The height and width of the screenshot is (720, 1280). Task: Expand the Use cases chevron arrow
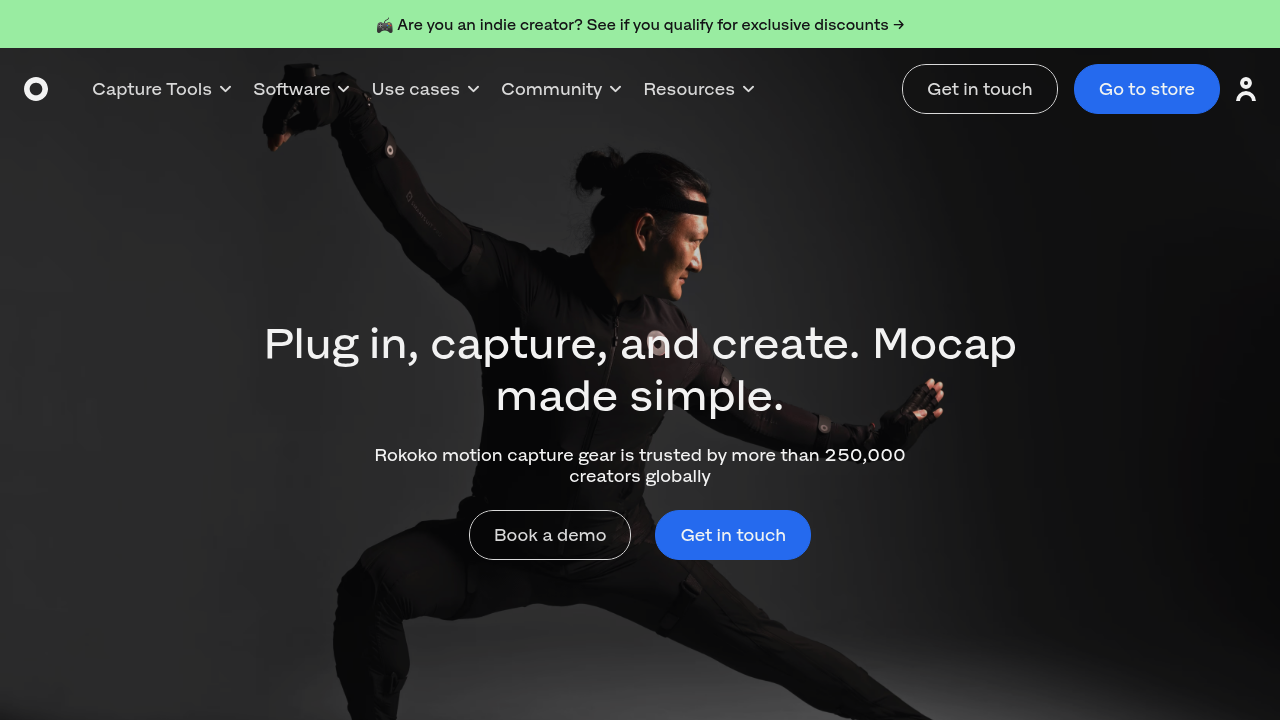pos(474,89)
